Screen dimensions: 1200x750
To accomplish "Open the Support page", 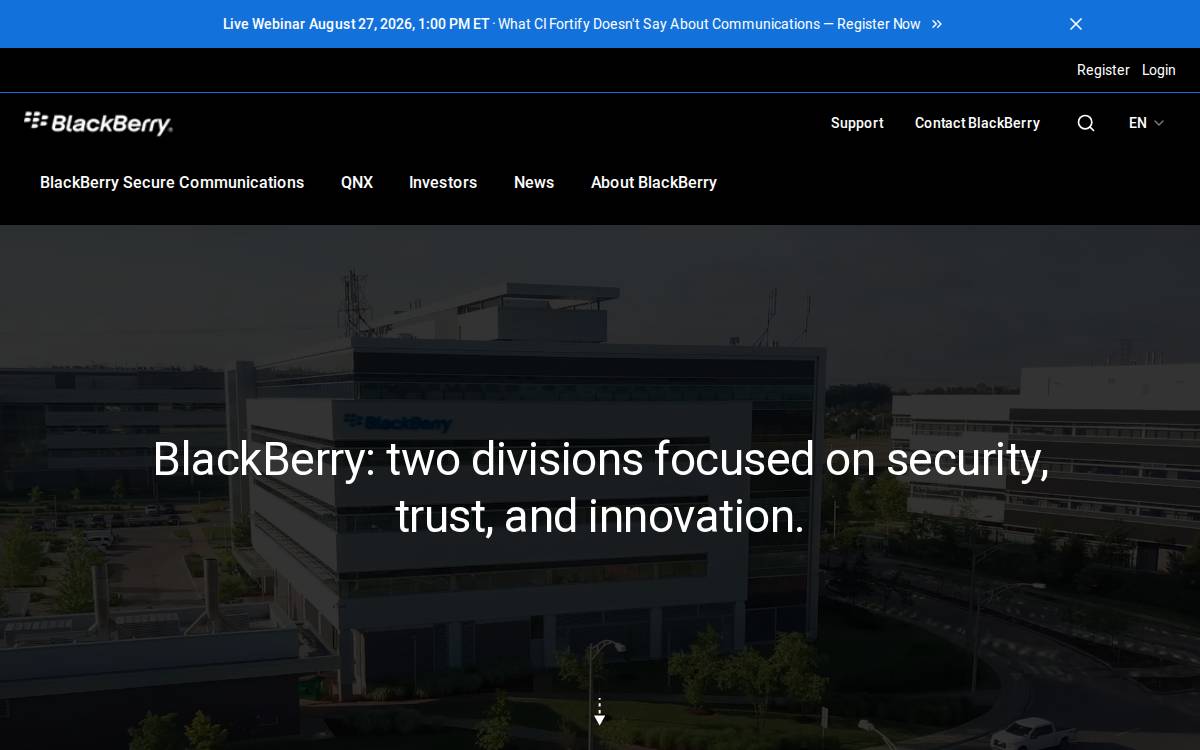I will 857,123.
